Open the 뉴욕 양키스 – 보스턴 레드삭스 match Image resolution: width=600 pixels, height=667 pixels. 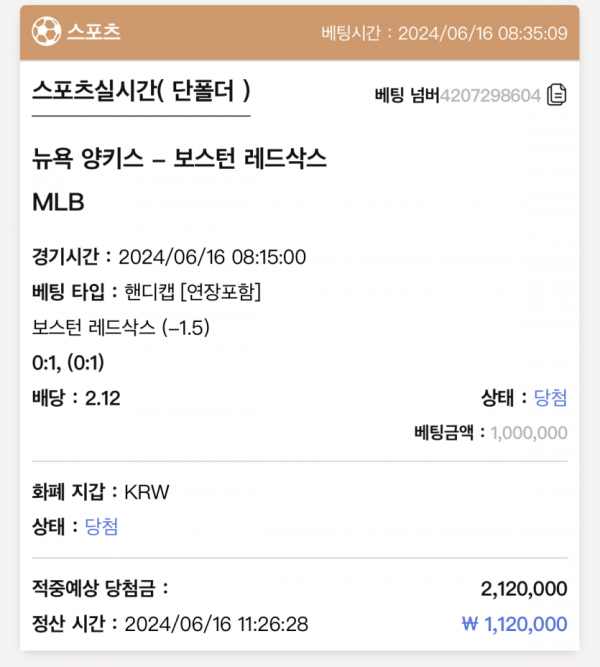(180, 158)
